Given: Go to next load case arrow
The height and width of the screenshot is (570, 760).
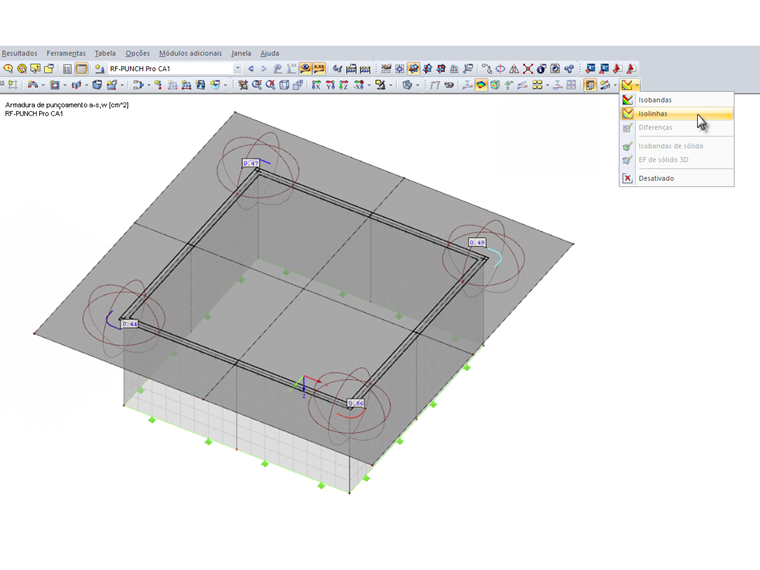Looking at the screenshot, I should pos(264,68).
